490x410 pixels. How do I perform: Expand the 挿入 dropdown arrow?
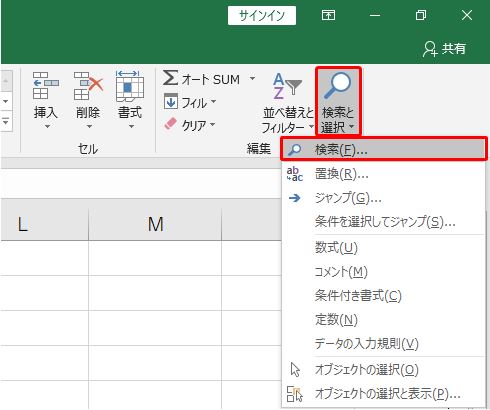click(x=47, y=127)
